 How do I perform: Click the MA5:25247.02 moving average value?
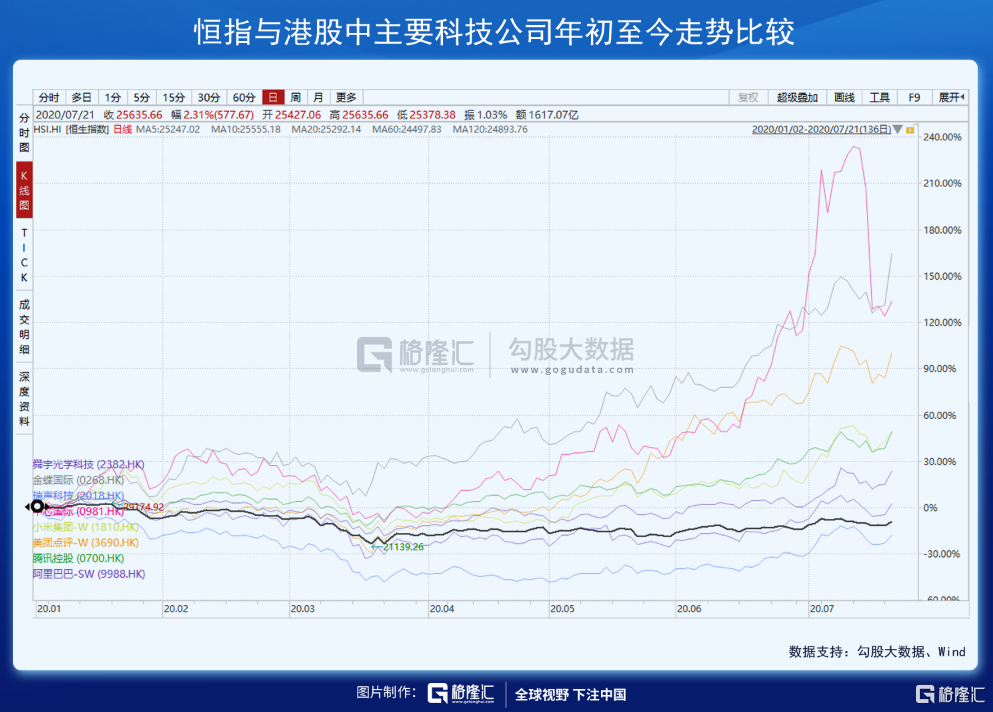click(168, 129)
